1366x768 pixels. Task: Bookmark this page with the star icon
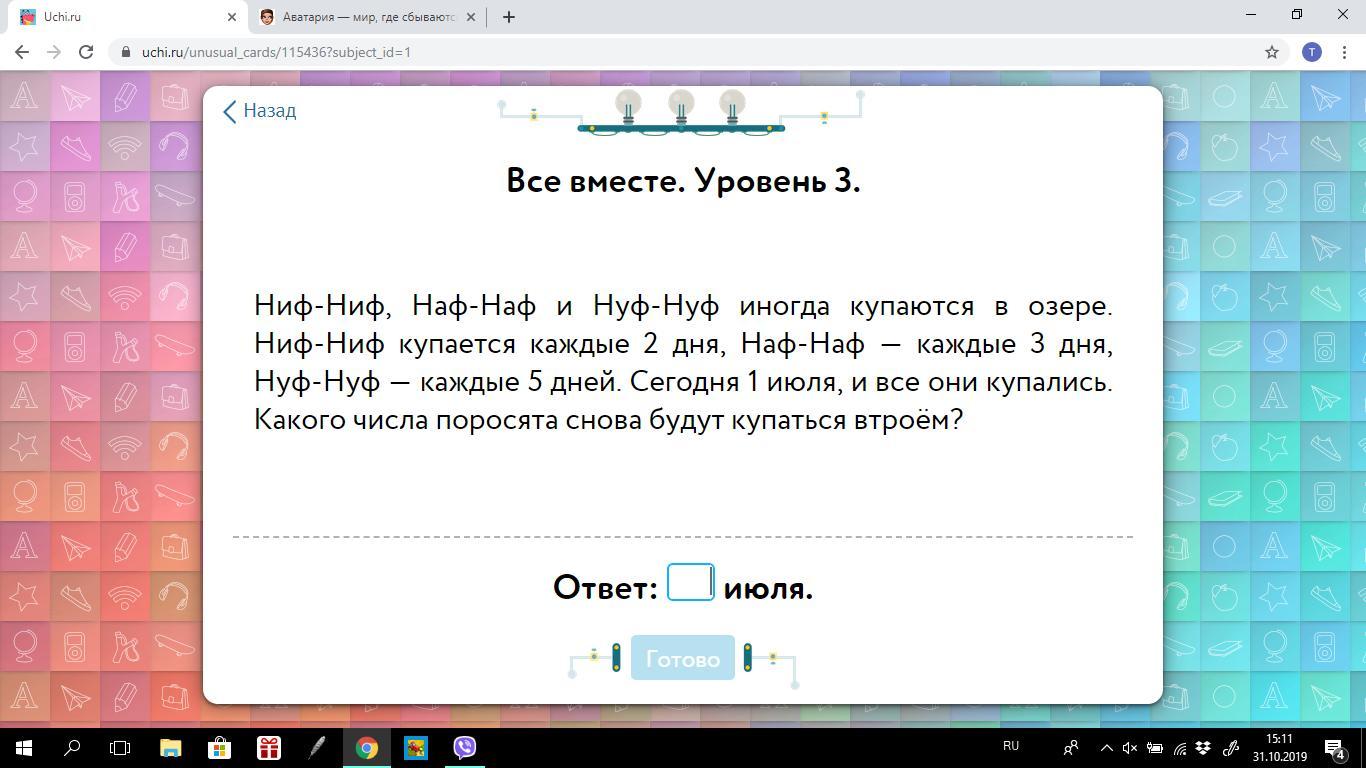click(x=1272, y=52)
